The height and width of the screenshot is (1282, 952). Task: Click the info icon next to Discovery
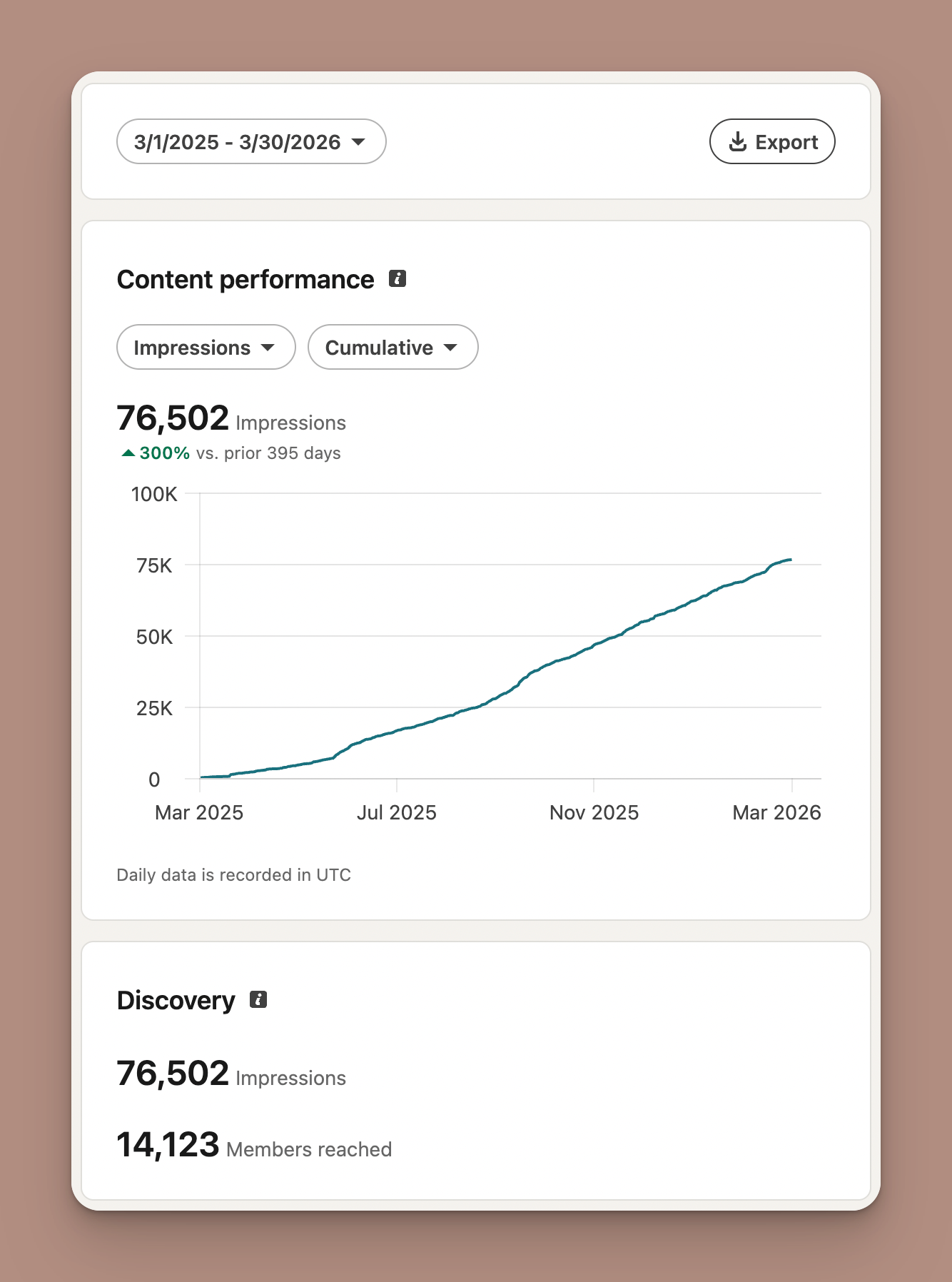(258, 999)
